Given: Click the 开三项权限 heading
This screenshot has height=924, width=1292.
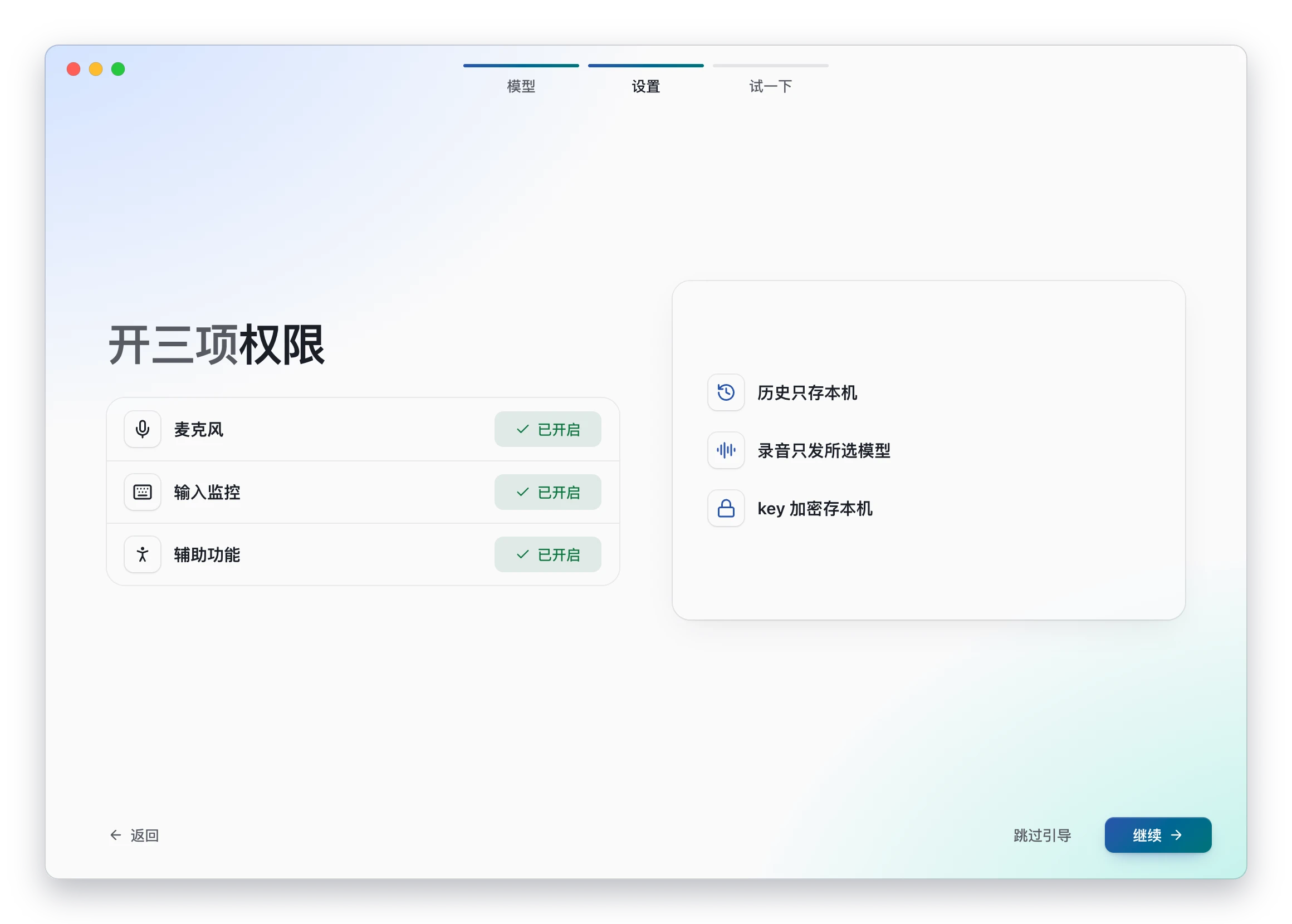Looking at the screenshot, I should pyautogui.click(x=216, y=345).
